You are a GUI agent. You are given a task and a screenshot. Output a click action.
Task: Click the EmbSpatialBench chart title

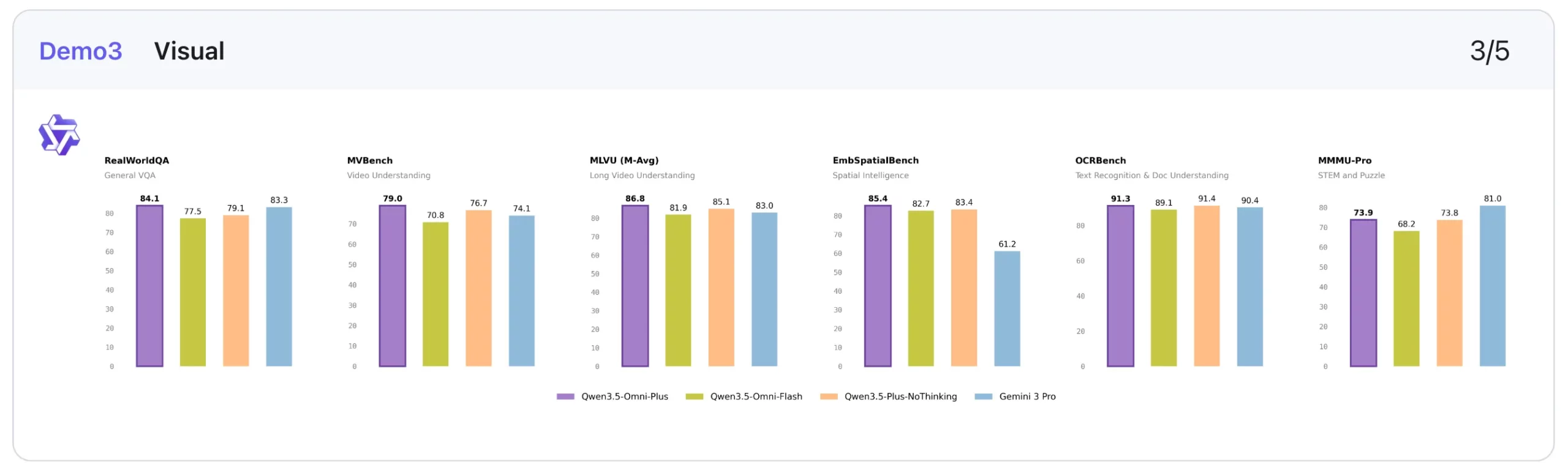[x=875, y=160]
